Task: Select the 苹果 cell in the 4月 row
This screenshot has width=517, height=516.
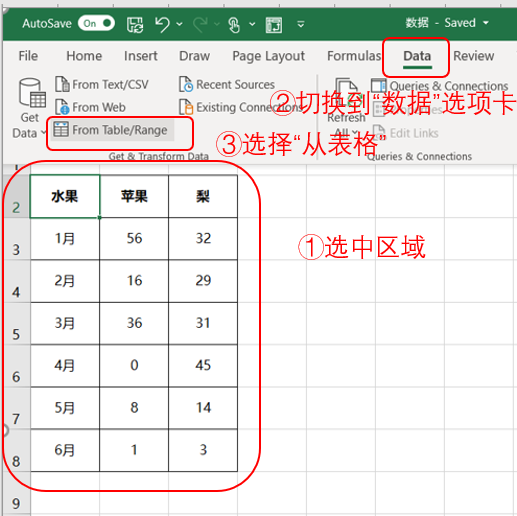Action: 134,366
